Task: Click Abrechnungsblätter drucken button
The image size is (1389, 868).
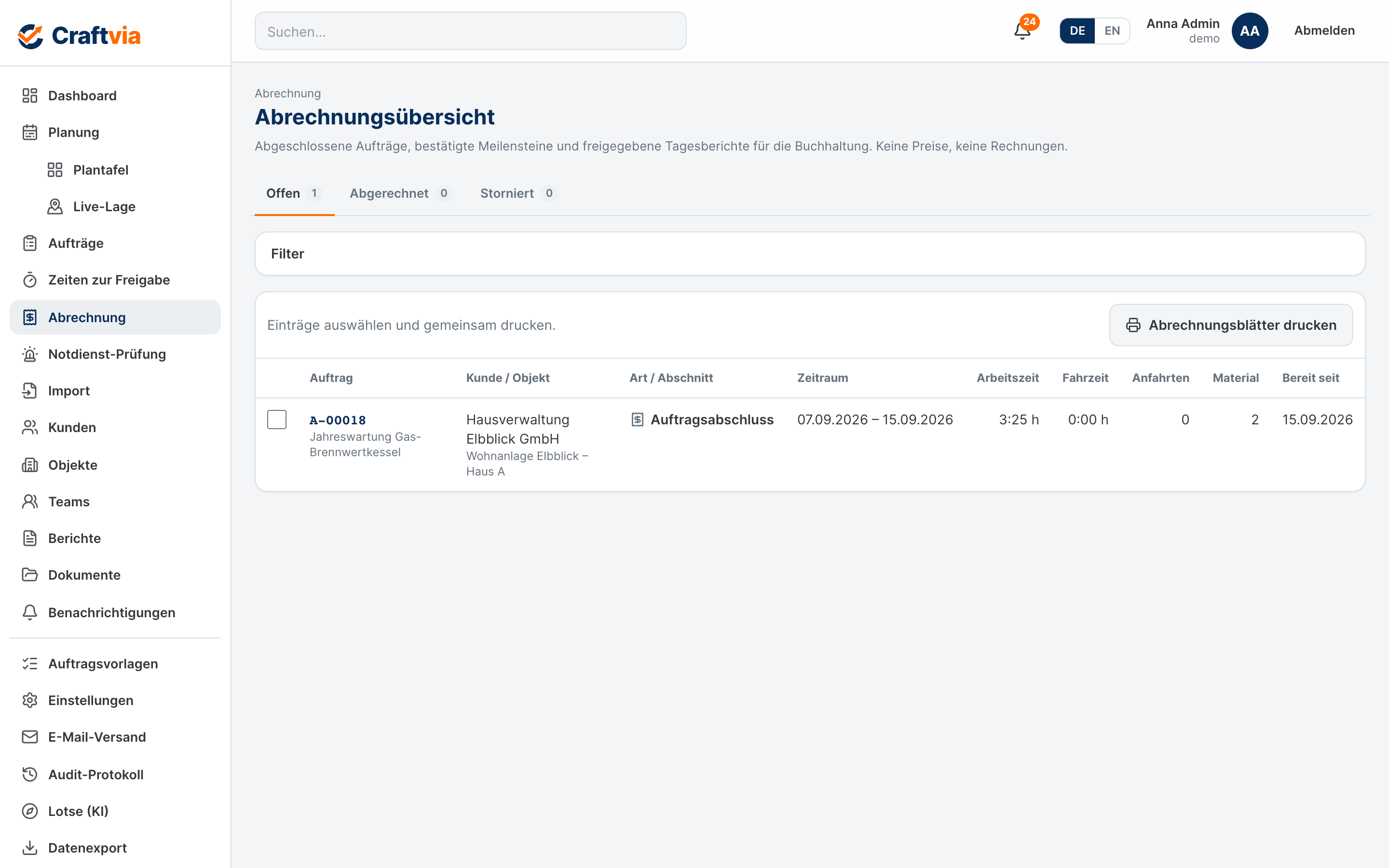Action: pos(1231,325)
